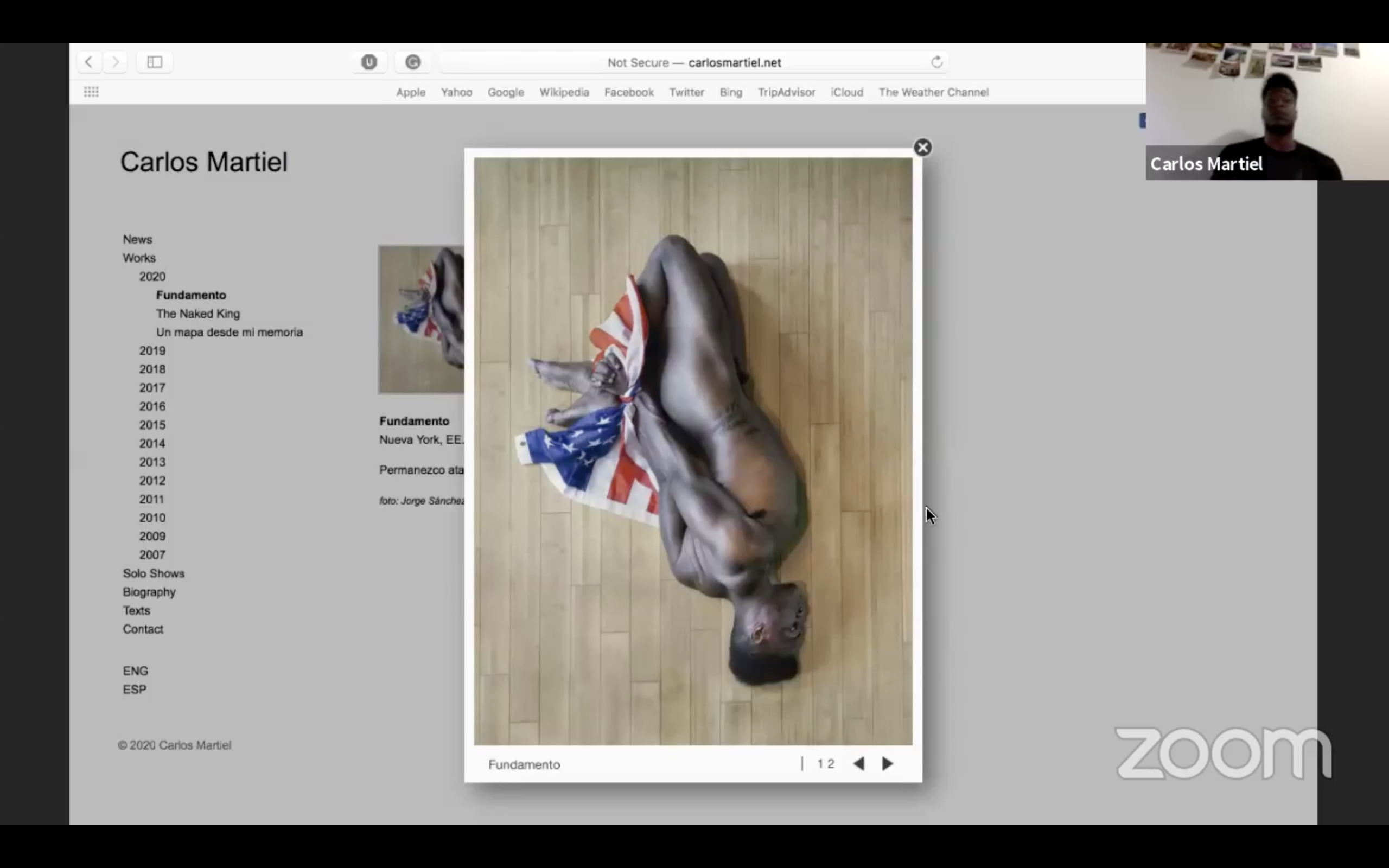Expand the 2015 works year
Image resolution: width=1389 pixels, height=868 pixels.
[x=152, y=425]
